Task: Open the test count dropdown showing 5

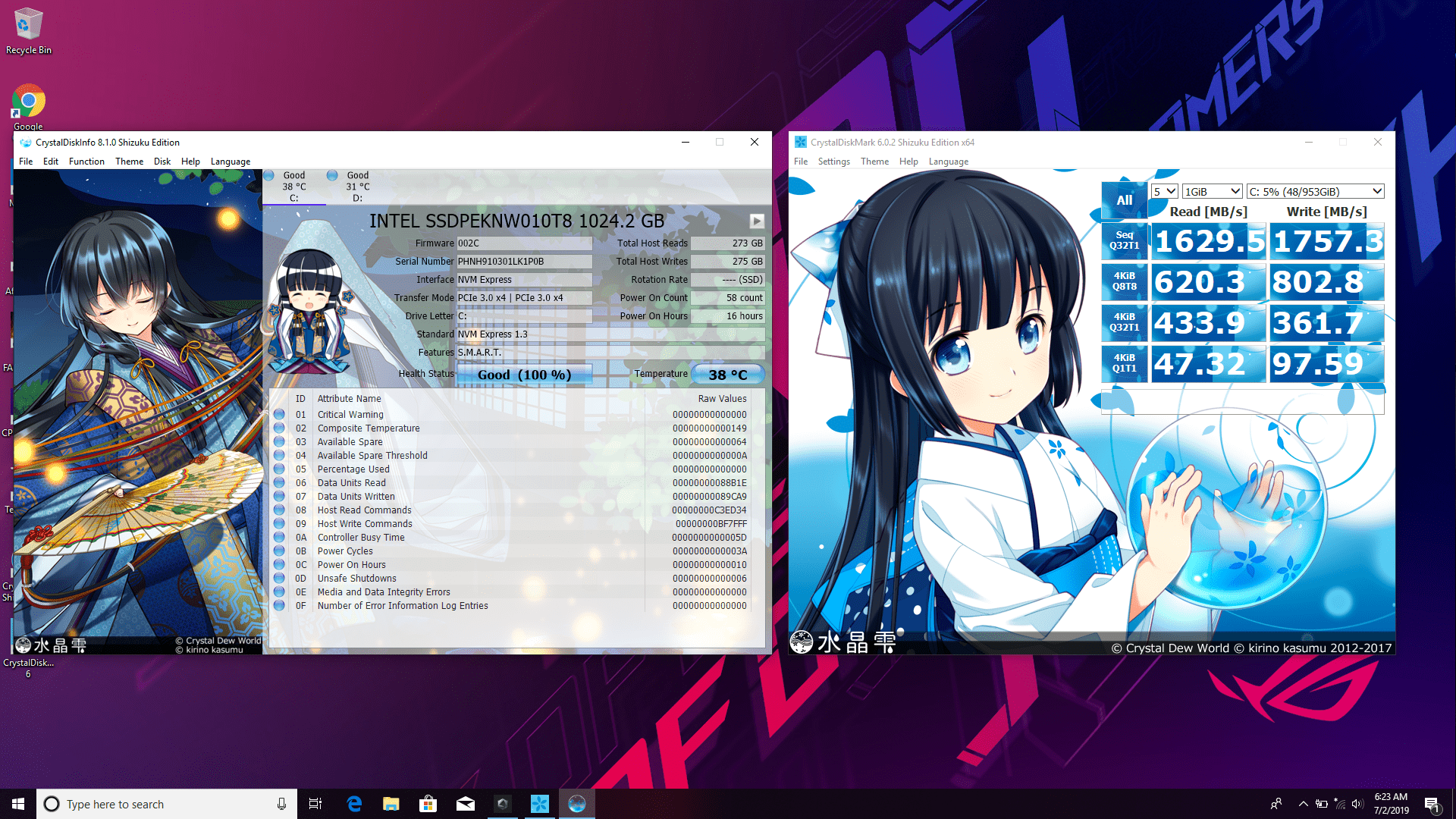Action: (1164, 192)
